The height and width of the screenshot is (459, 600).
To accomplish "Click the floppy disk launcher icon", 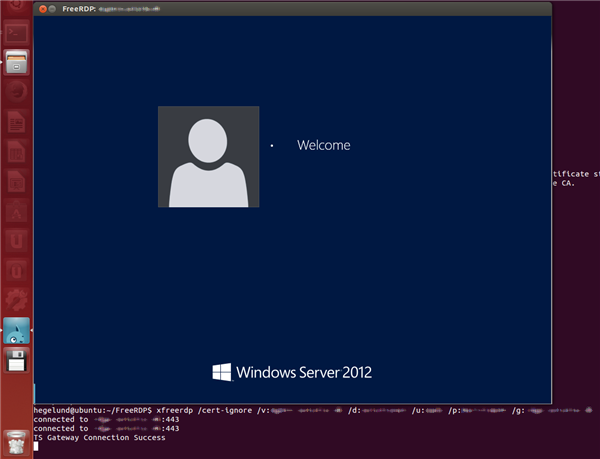I will tap(16, 360).
